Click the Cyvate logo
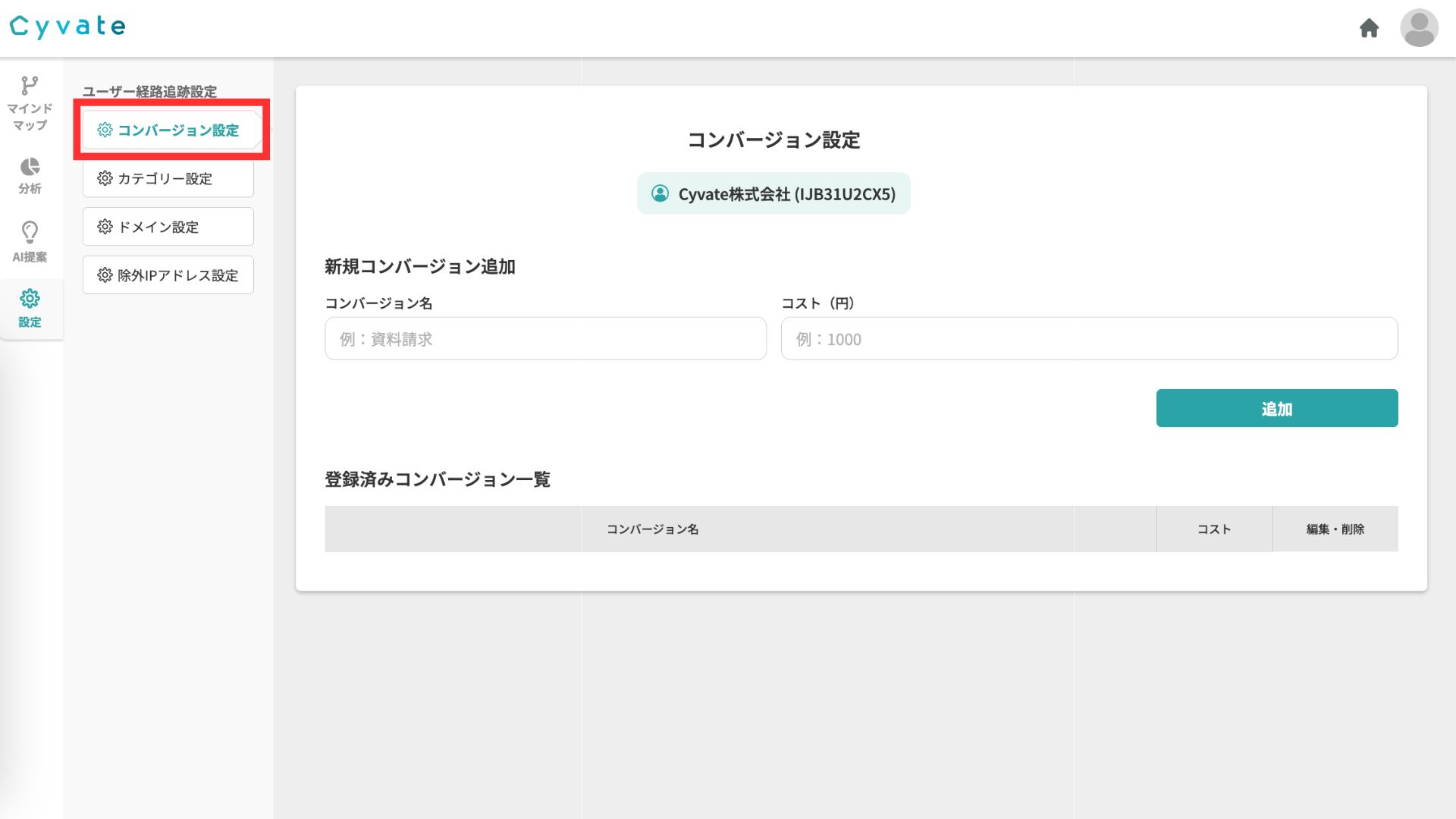The image size is (1456, 819). [x=67, y=27]
